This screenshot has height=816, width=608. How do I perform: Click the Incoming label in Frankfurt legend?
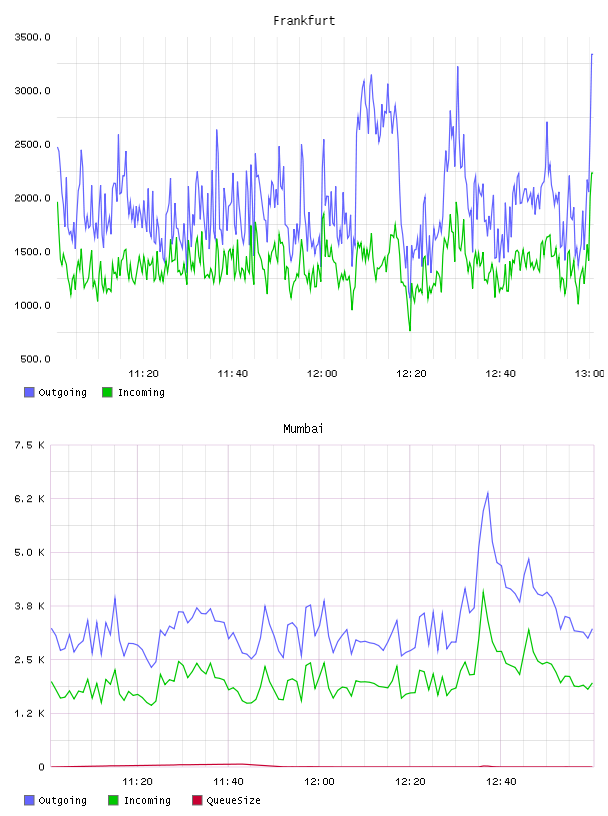141,392
